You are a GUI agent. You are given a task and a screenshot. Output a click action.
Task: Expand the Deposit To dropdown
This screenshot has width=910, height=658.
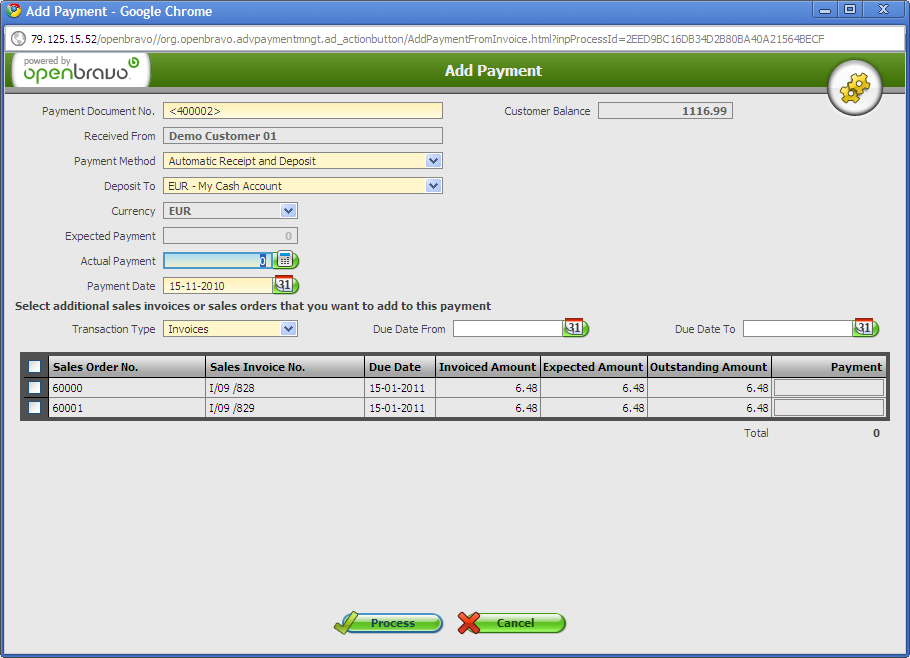pos(433,186)
